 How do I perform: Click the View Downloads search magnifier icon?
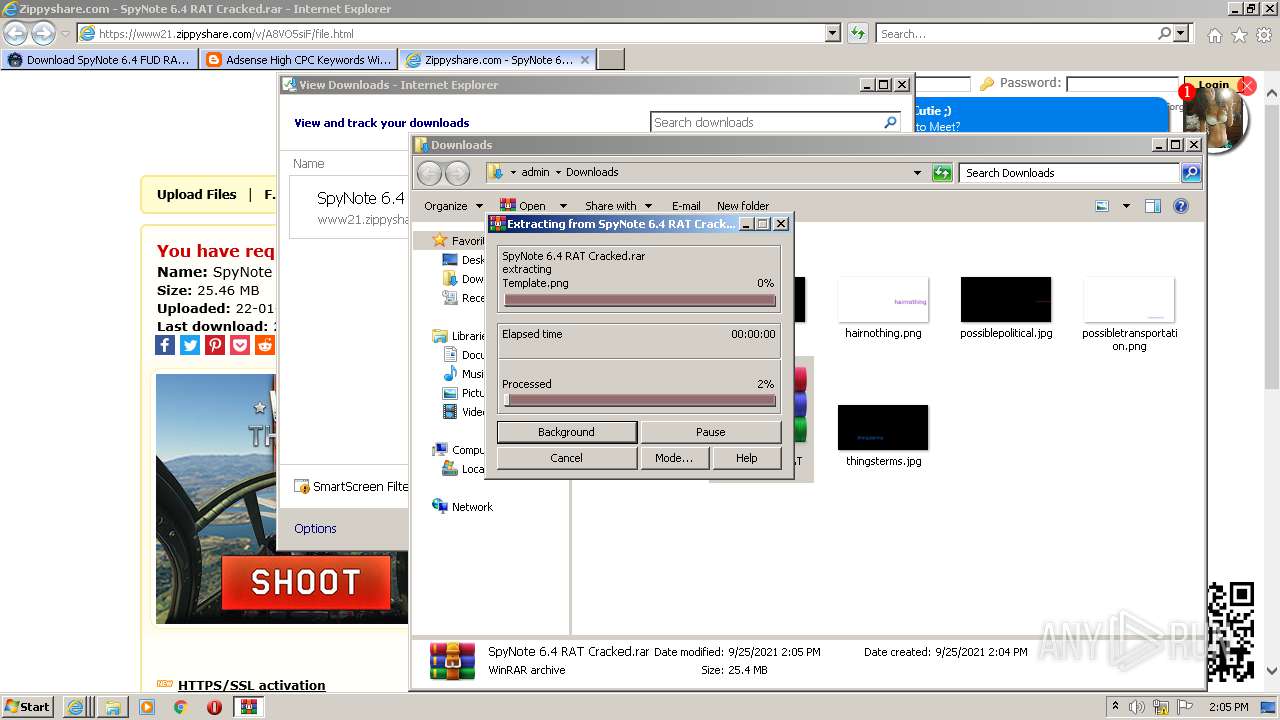coord(890,122)
